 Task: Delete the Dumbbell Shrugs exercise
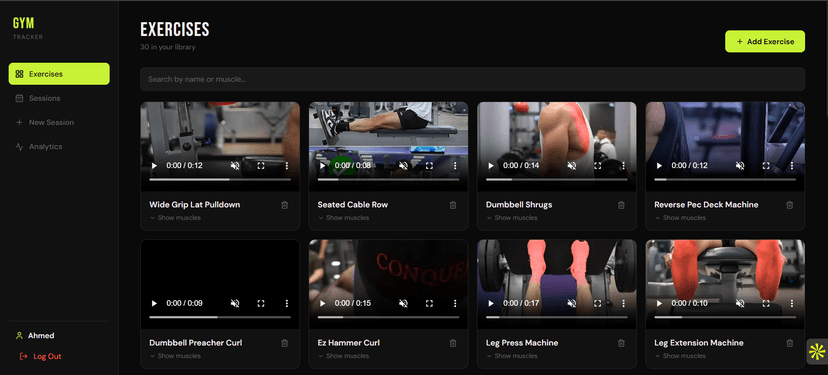point(621,205)
